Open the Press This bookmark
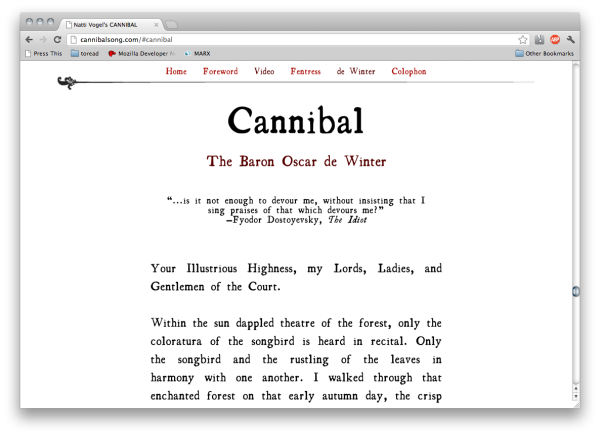This screenshot has height=436, width=600. click(43, 53)
